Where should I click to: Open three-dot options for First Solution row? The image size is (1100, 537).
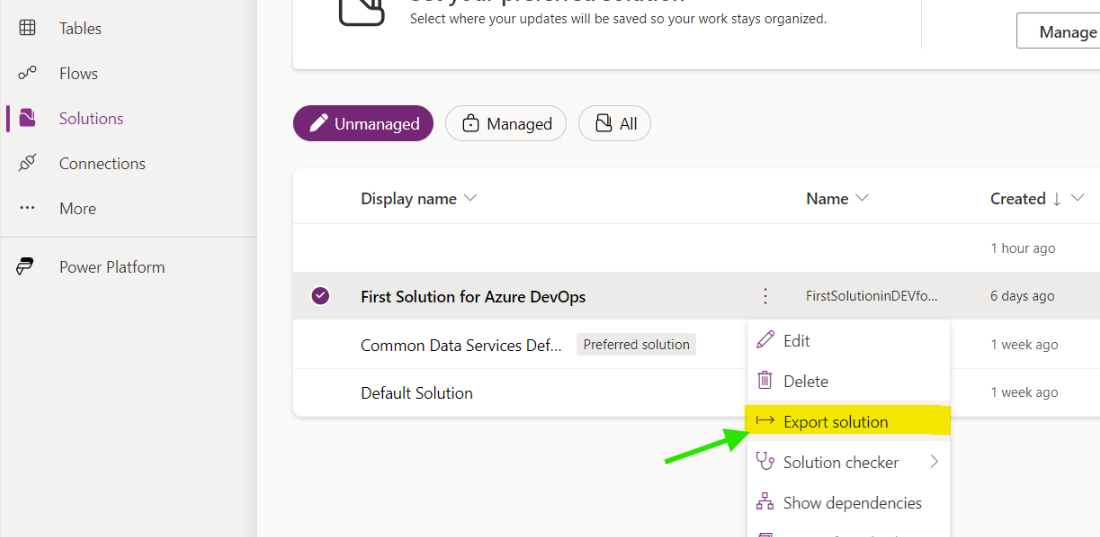tap(765, 296)
